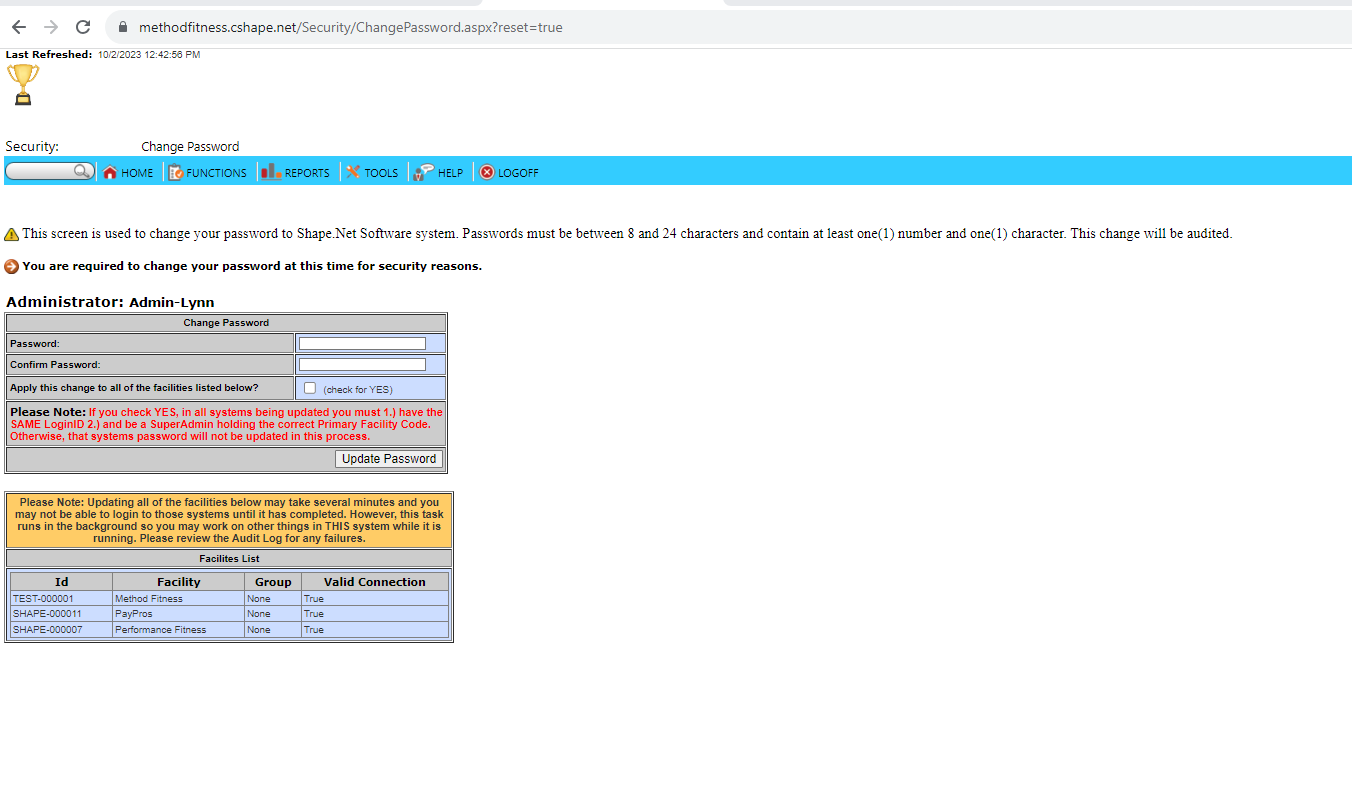Viewport: 1352px width, 793px height.
Task: Click the browser back arrow
Action: pos(18,27)
